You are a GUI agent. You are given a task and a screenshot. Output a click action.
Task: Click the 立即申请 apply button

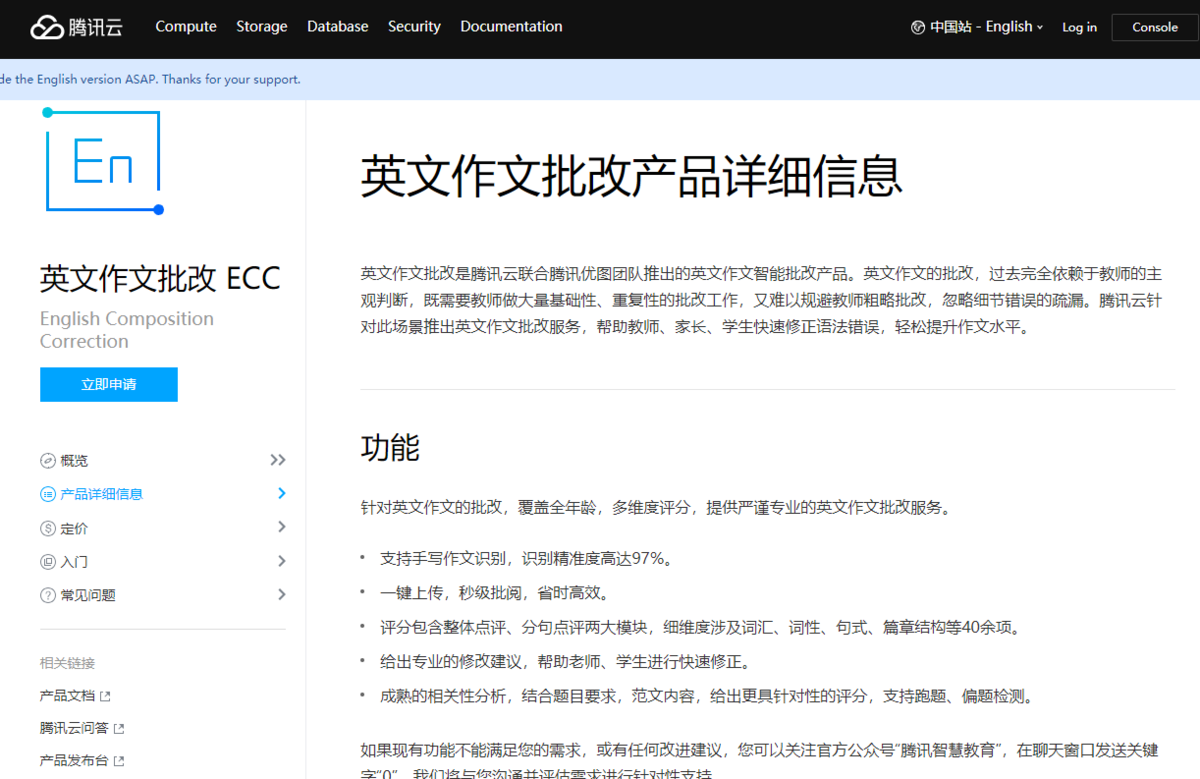(x=109, y=385)
